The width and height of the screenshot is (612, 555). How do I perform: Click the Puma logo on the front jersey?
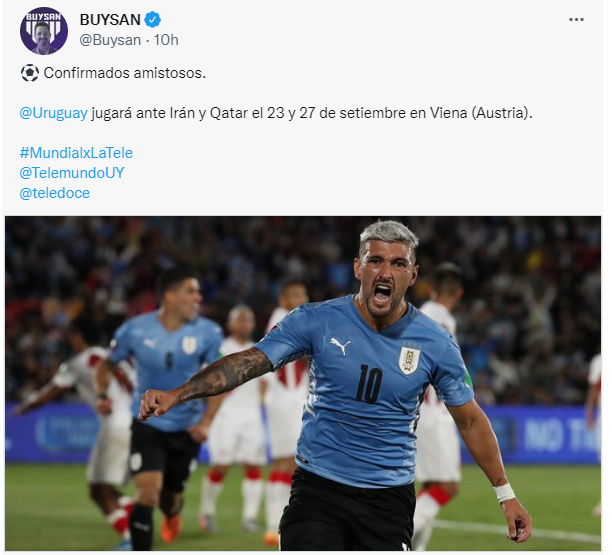pos(340,345)
